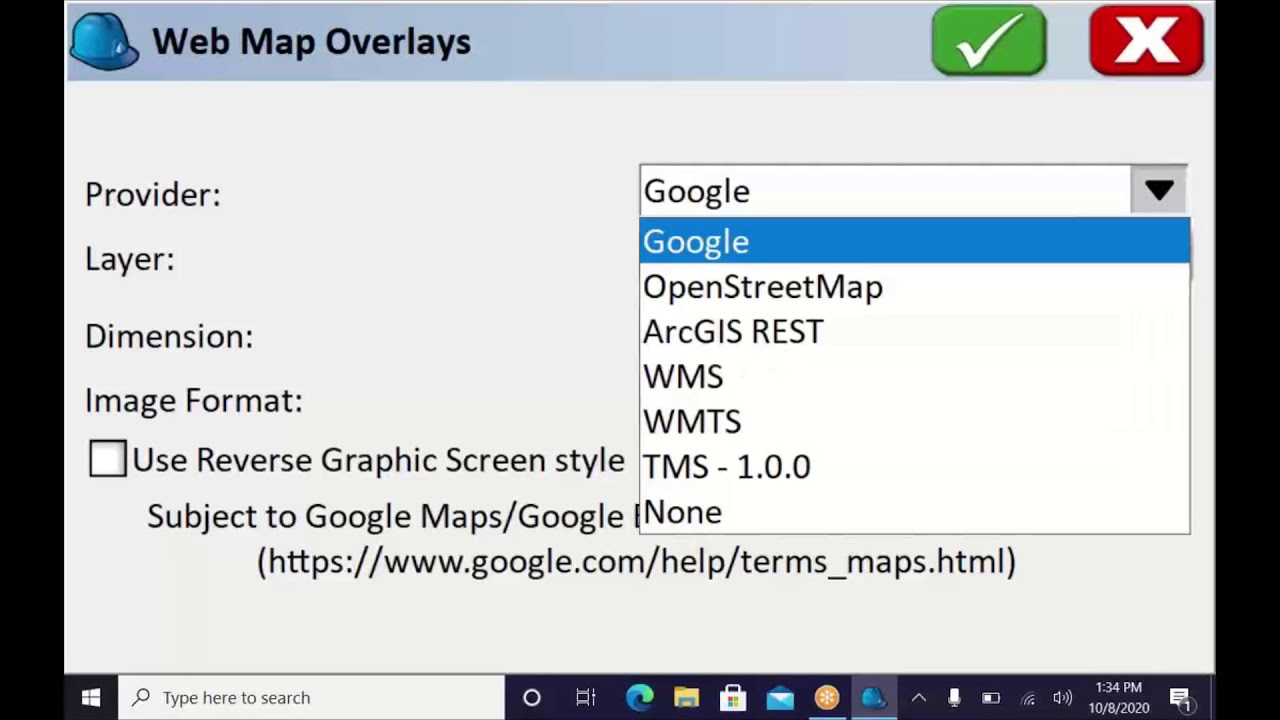Image resolution: width=1280 pixels, height=720 pixels.
Task: Select Google in the provider list
Action: 915,241
